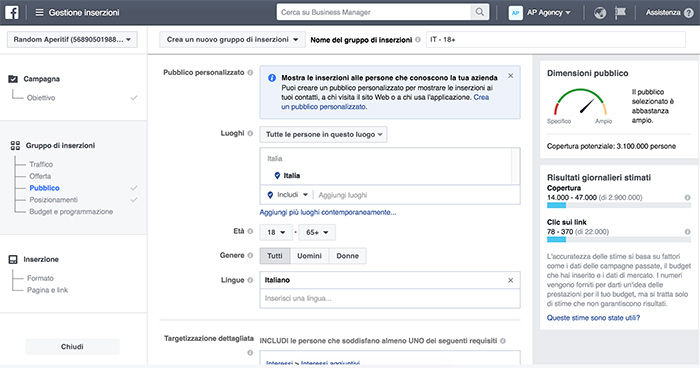Close the custom audience info banner
The height and width of the screenshot is (368, 700).
(510, 76)
